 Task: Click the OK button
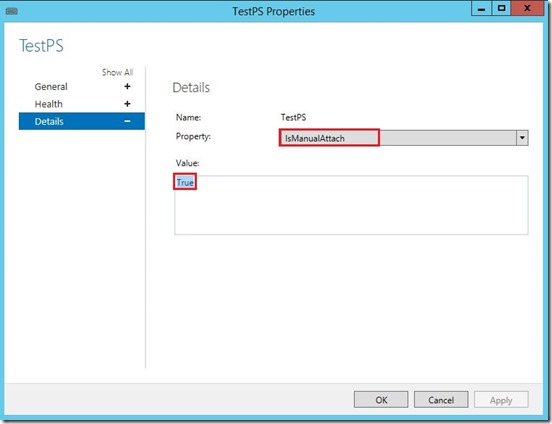click(x=381, y=400)
